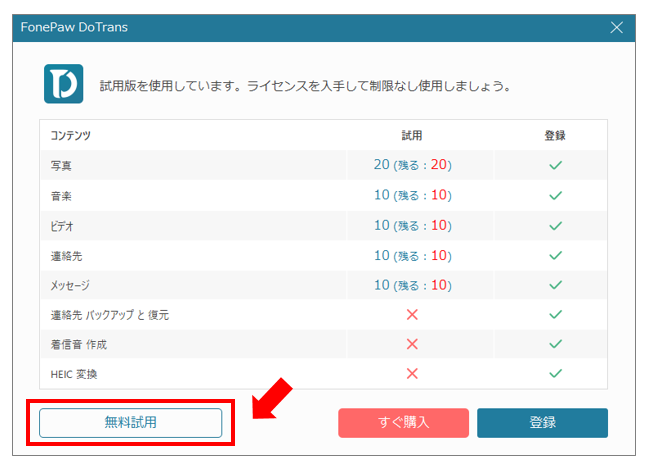This screenshot has width=649, height=465.
Task: Click the 音楽 row label
Action: [61, 196]
